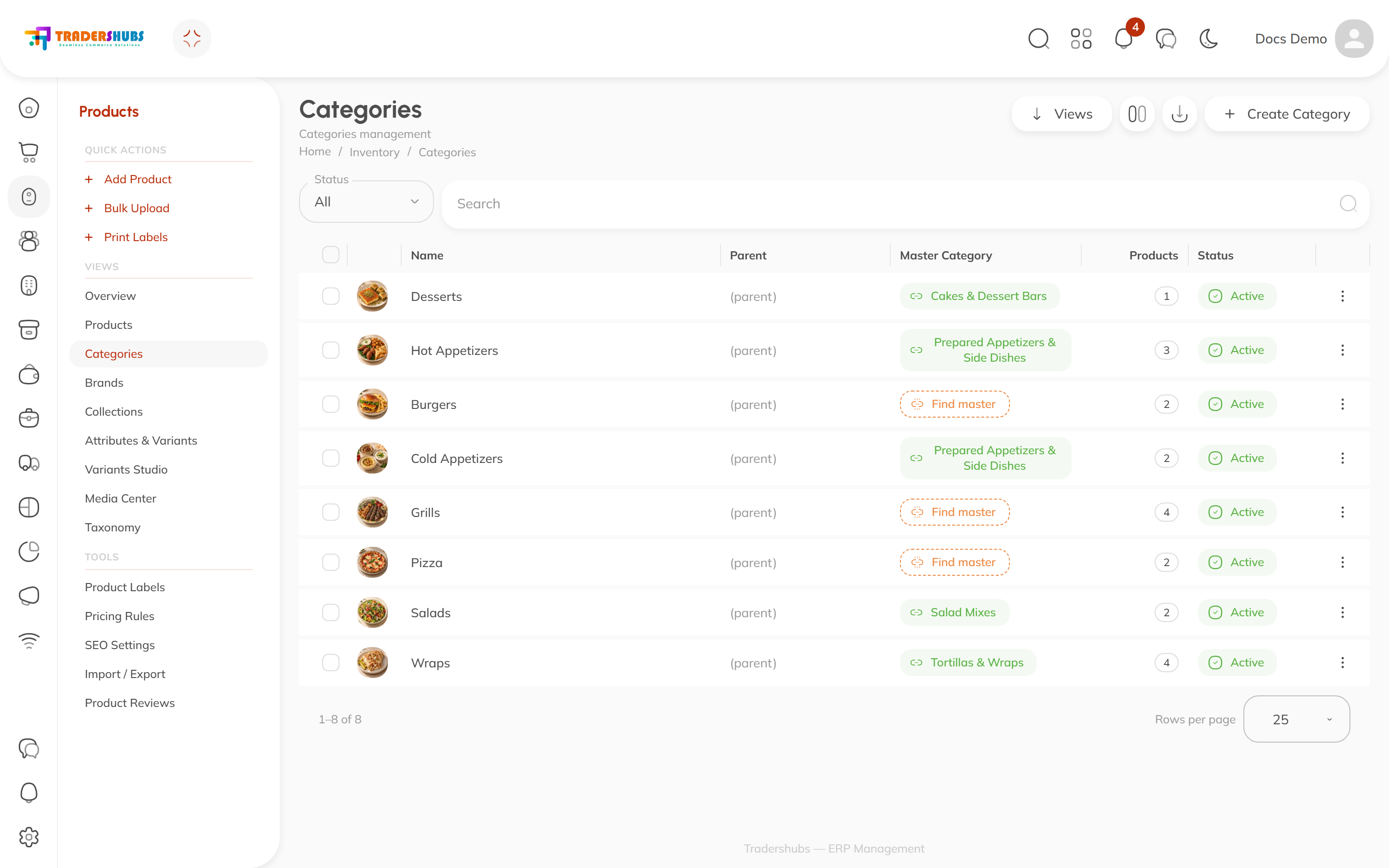Check the Grills row checkbox
The height and width of the screenshot is (868, 1389).
coord(330,512)
